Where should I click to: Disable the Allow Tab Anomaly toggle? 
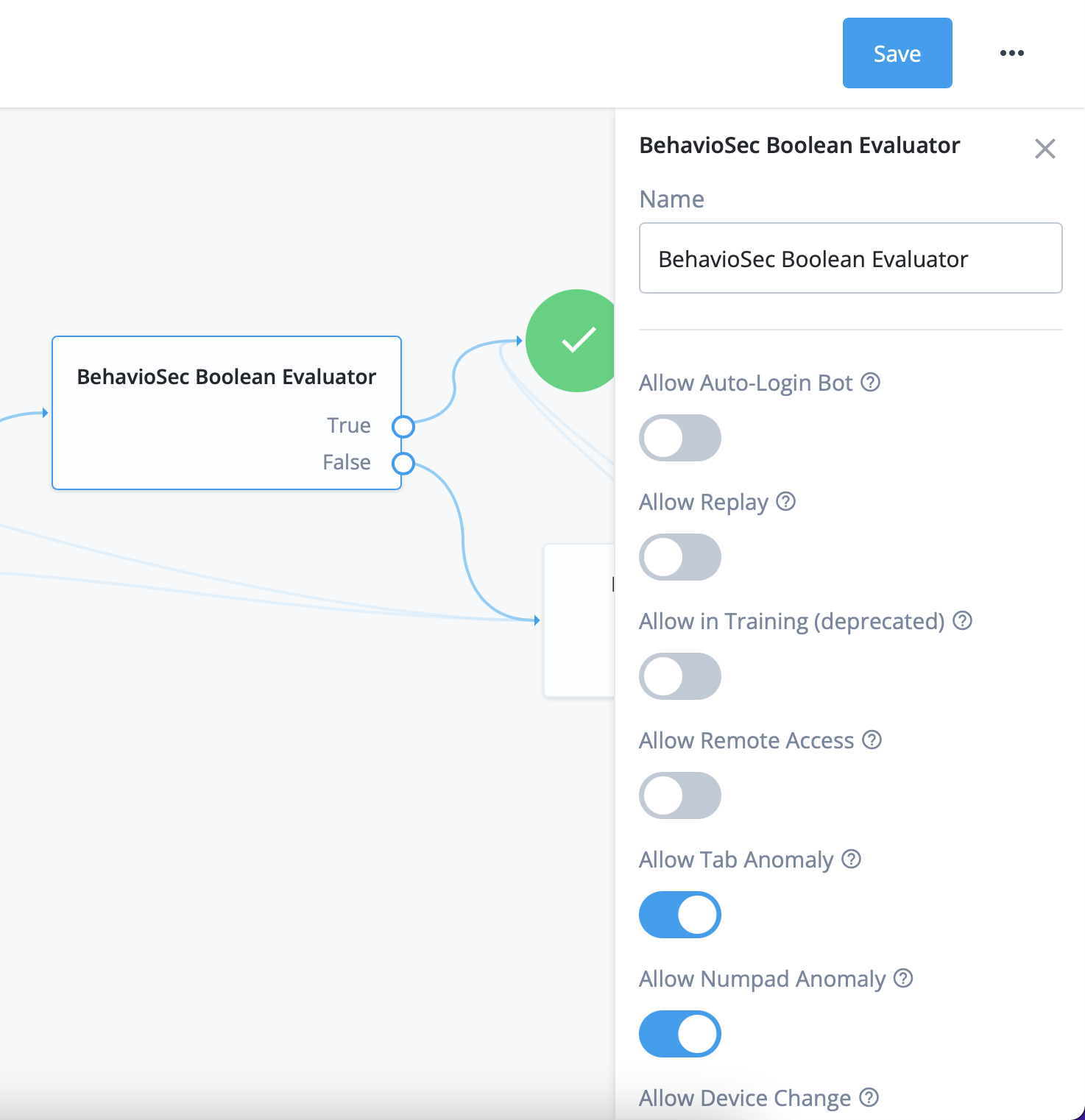679,915
